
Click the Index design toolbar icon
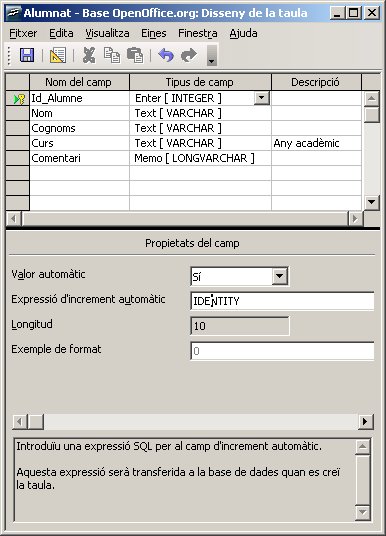pos(58,55)
